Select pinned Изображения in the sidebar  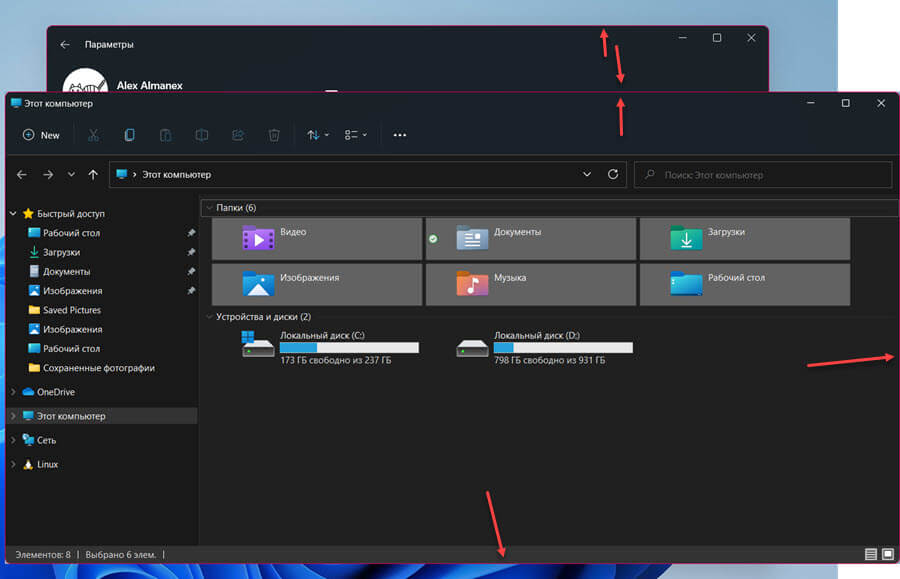(x=72, y=291)
